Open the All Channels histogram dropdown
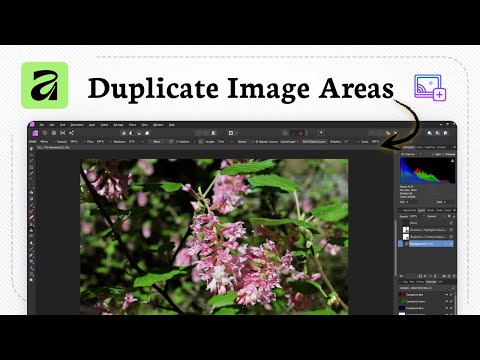Viewport: 480px width, 360px height. [x=411, y=154]
